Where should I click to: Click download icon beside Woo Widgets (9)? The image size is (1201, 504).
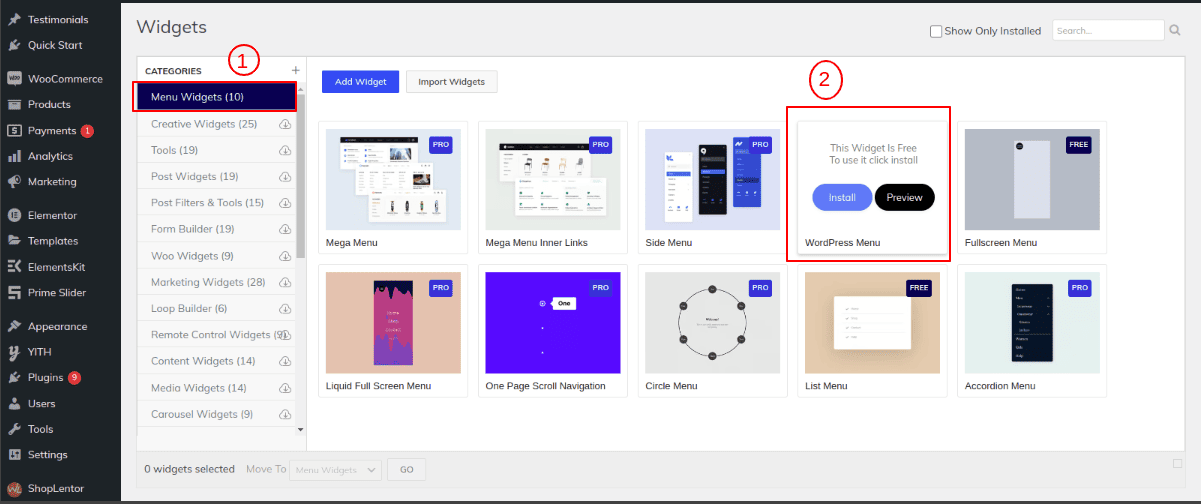tap(285, 256)
